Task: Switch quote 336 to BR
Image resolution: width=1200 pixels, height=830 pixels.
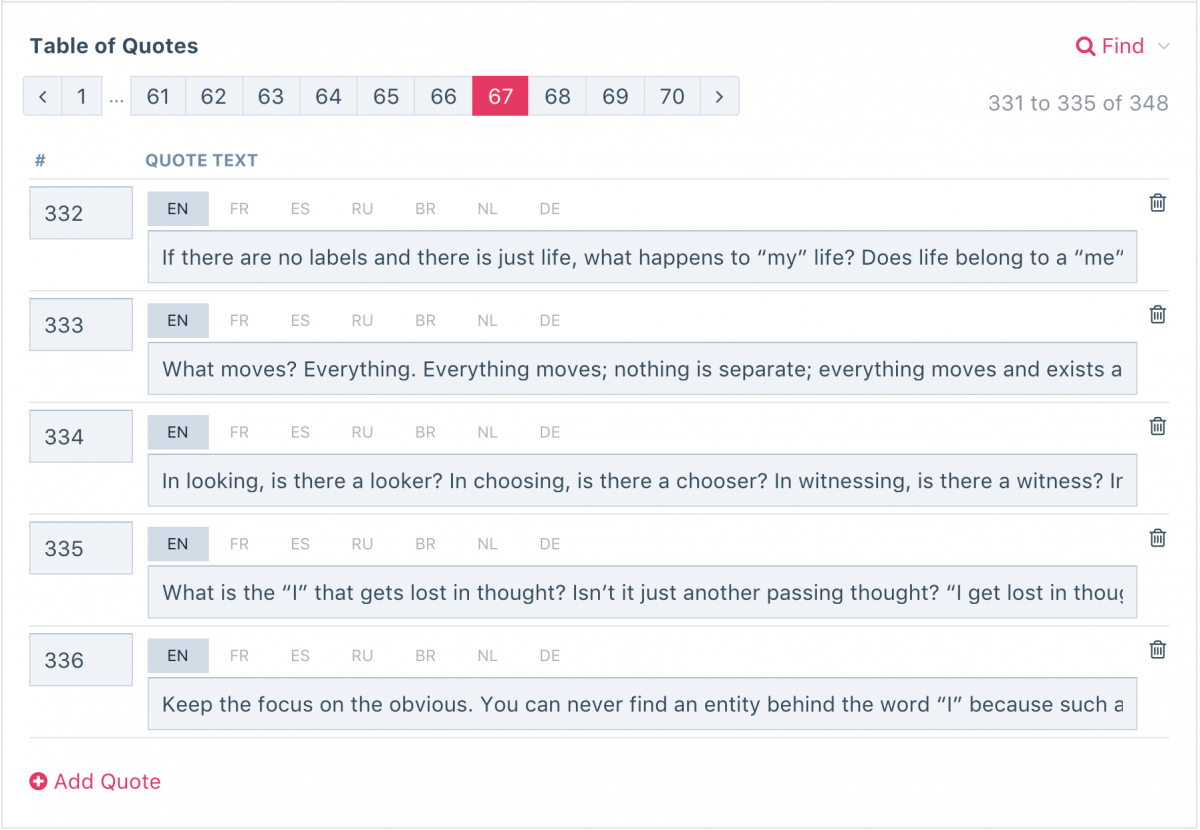Action: tap(425, 656)
